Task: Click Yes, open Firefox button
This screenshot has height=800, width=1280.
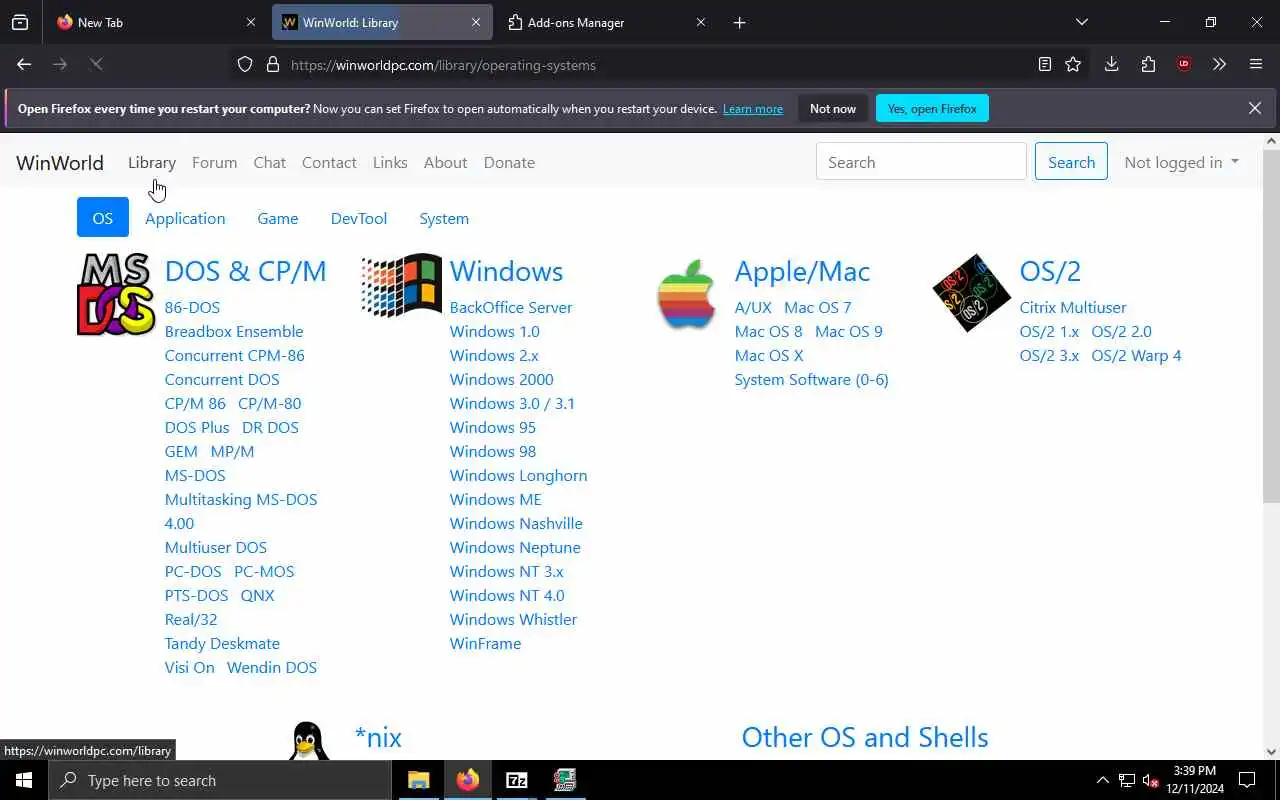Action: (932, 108)
